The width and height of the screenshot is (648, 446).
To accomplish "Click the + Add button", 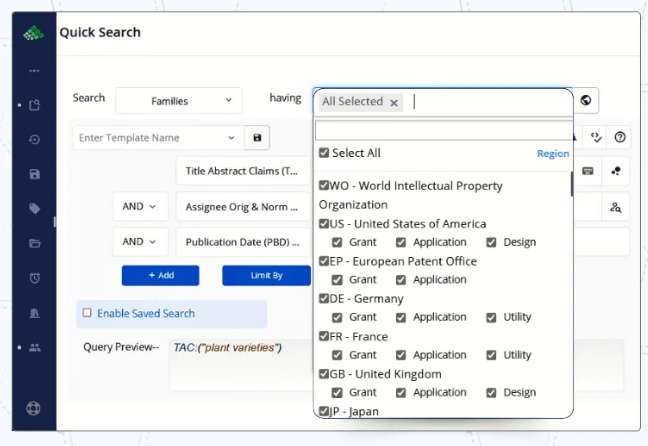I will pos(160,275).
